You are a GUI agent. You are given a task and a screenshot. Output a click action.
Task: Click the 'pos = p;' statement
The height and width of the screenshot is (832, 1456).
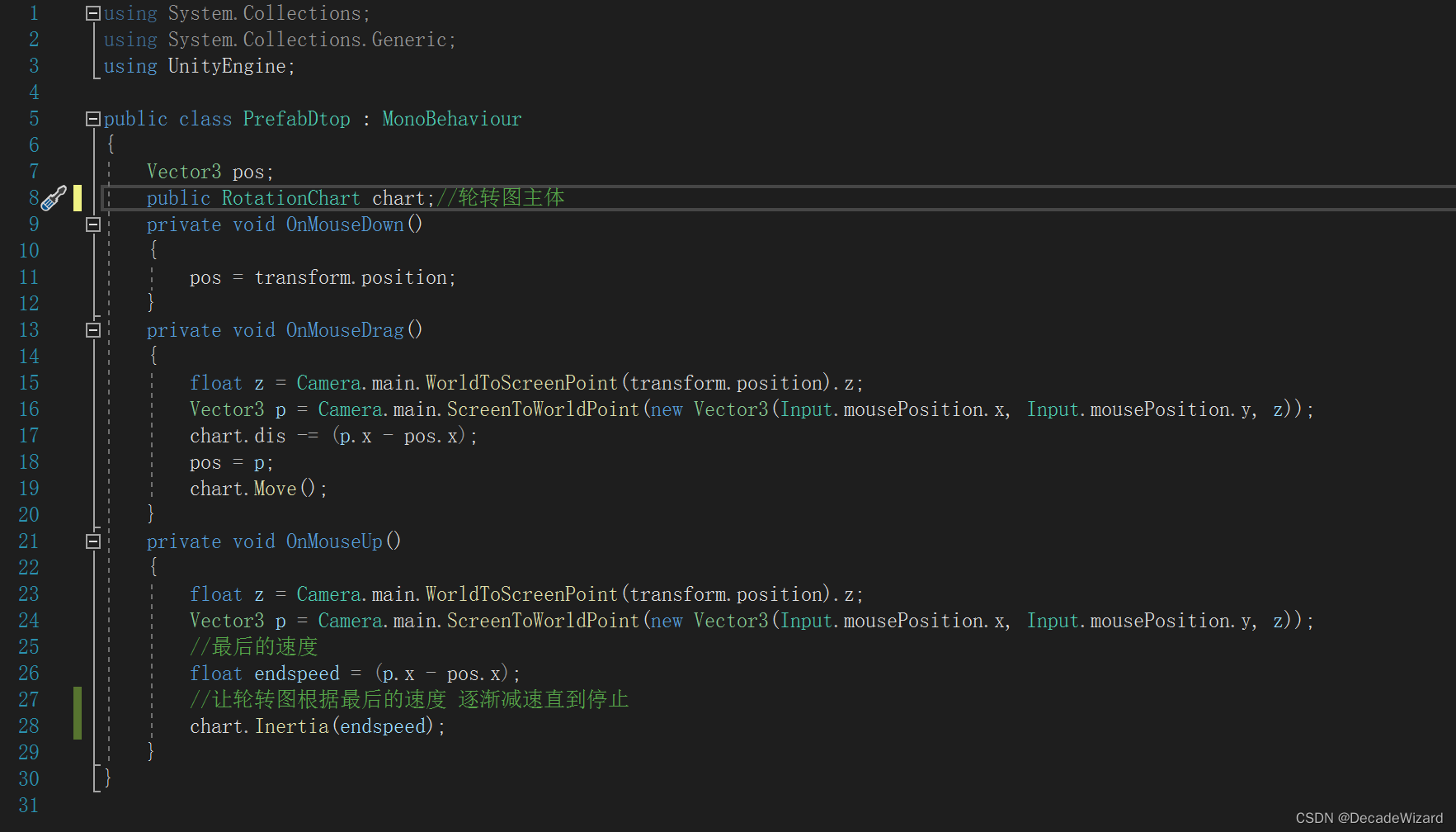[232, 462]
